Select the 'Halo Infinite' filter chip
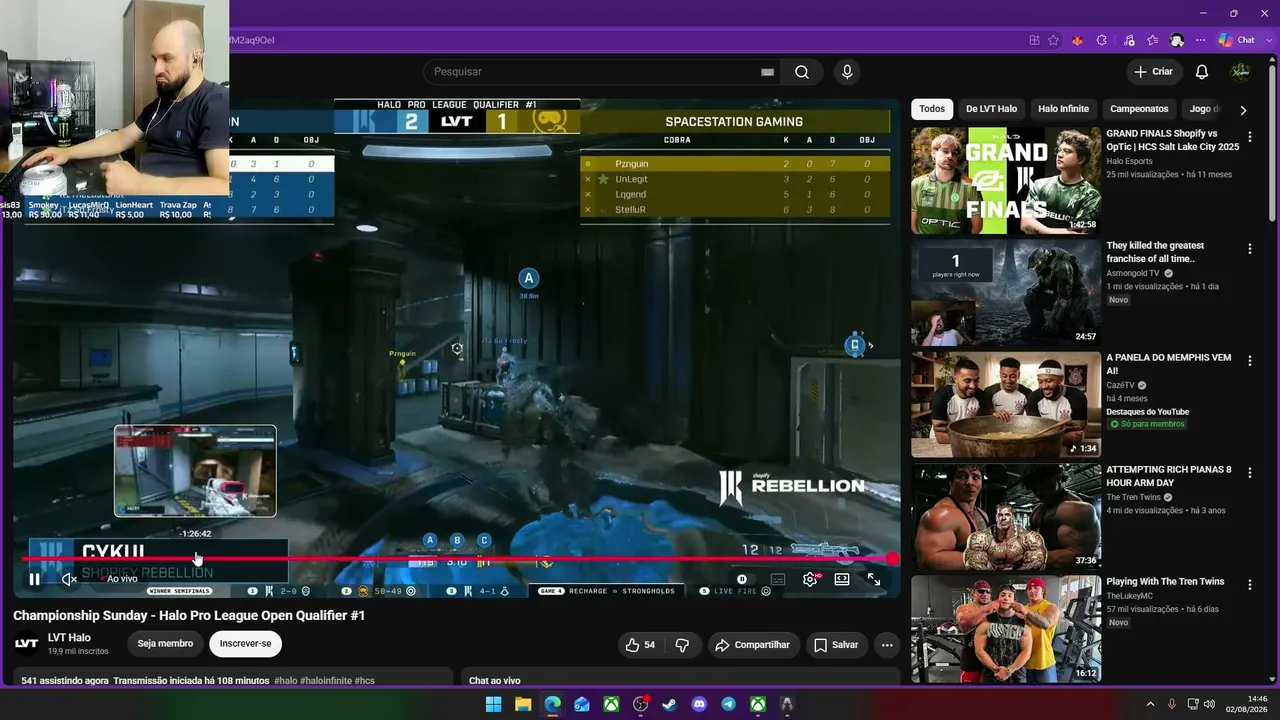 click(1063, 109)
